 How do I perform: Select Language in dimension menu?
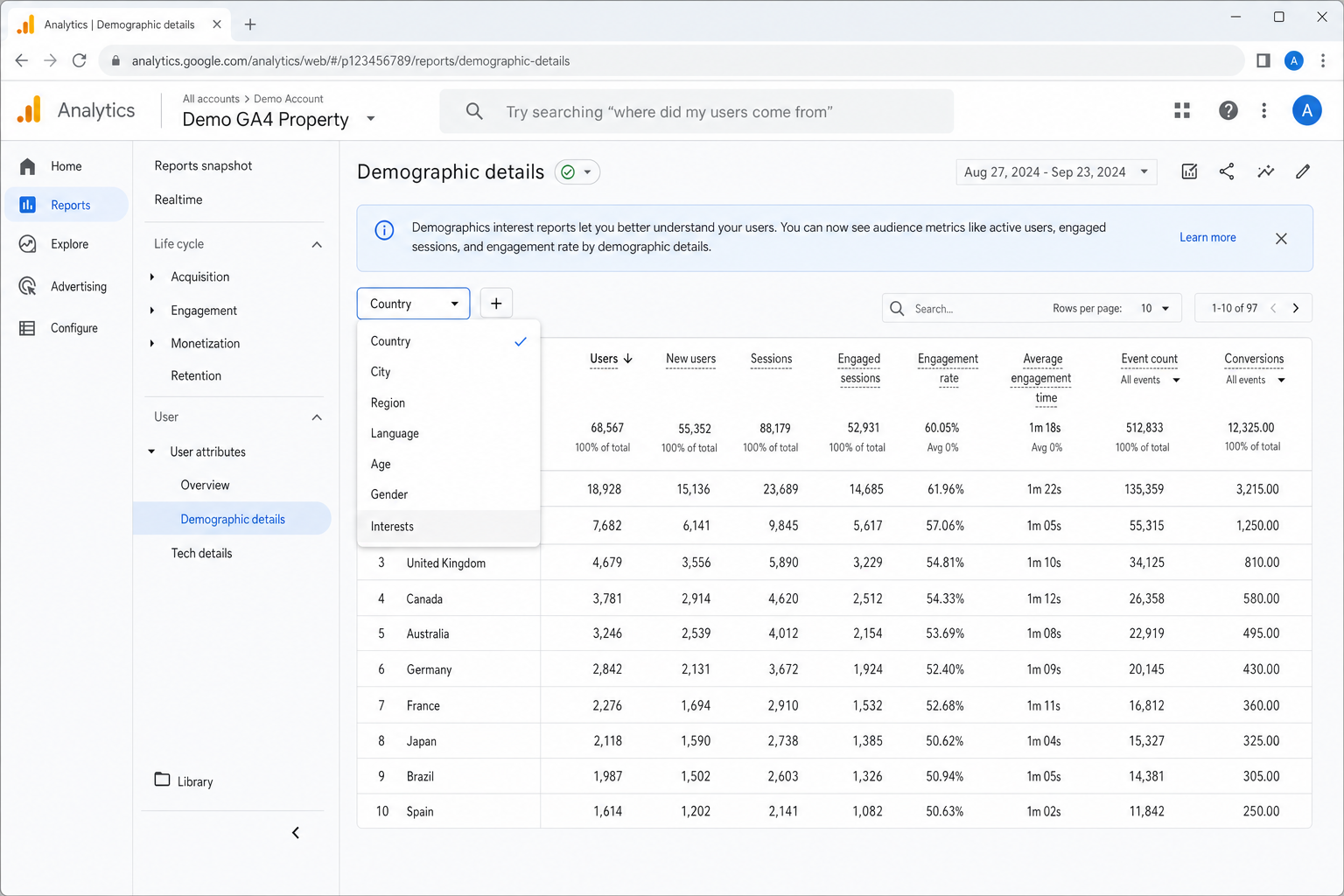[449, 433]
